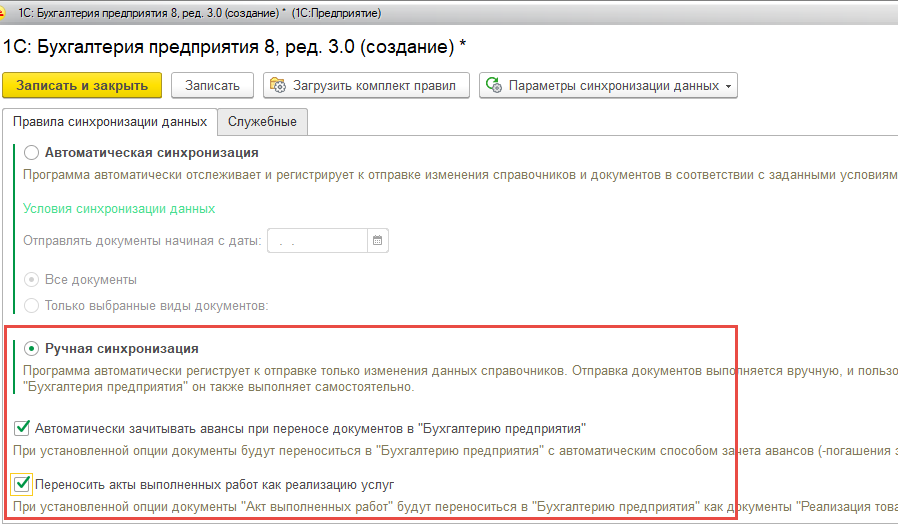Screen dimensions: 898x532
Task: Click Условия синхронизации данных heading
Action: pos(119,209)
